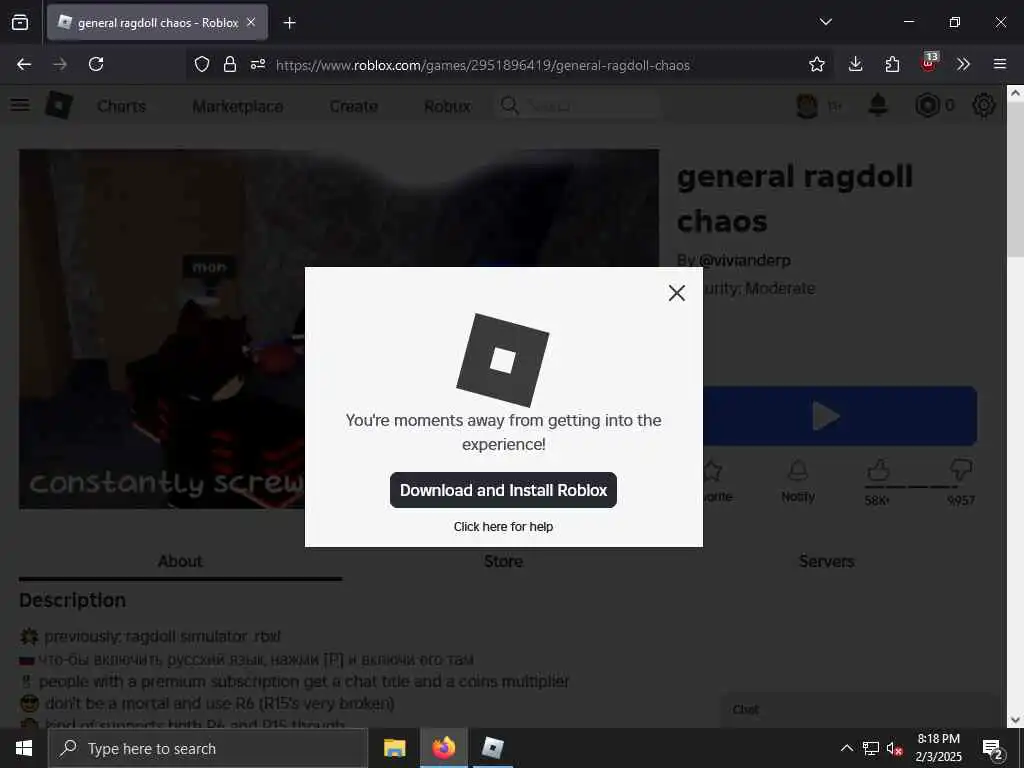Open creator @vivianderp profile link

[744, 260]
